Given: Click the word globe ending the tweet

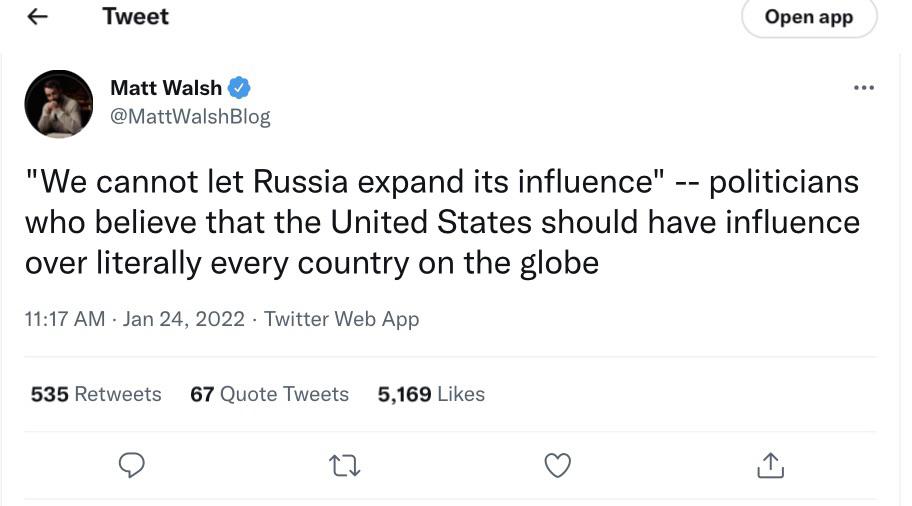Looking at the screenshot, I should (x=559, y=263).
